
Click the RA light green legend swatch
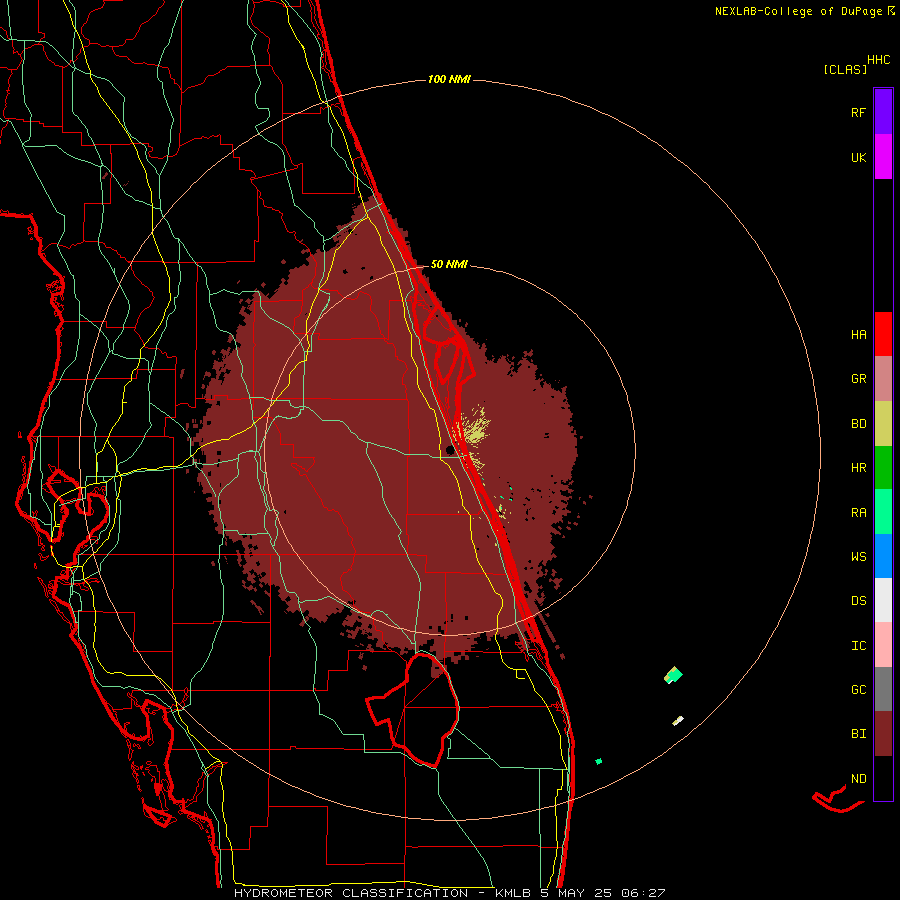[883, 512]
